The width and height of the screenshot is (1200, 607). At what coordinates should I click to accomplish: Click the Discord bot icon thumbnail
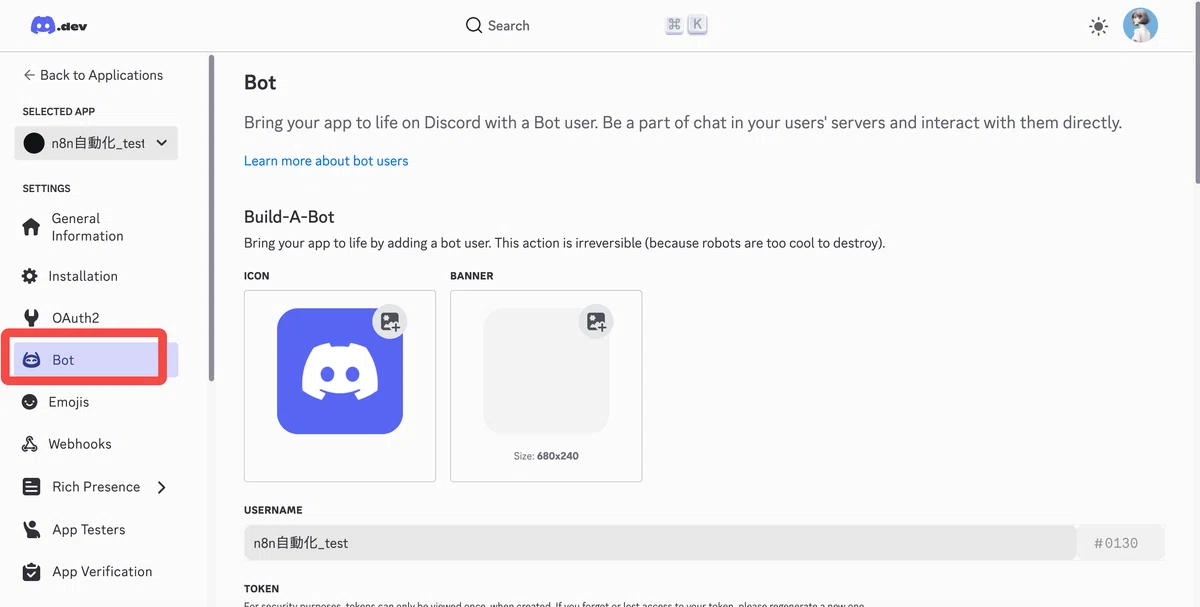click(x=340, y=371)
